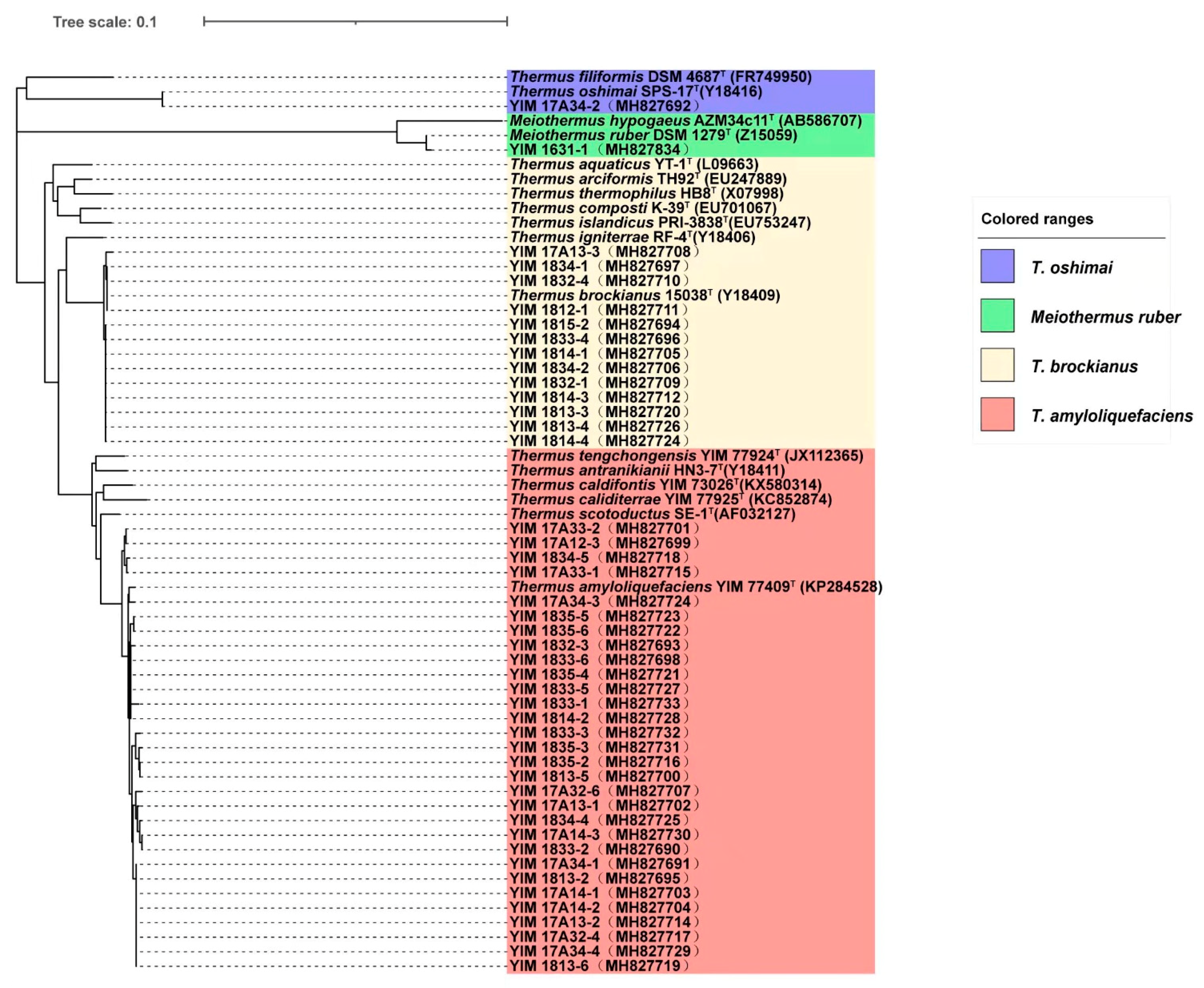Select the Thermus amyloliquefaciens YIM 77409 label
This screenshot has height=988, width=1204.
[696, 587]
